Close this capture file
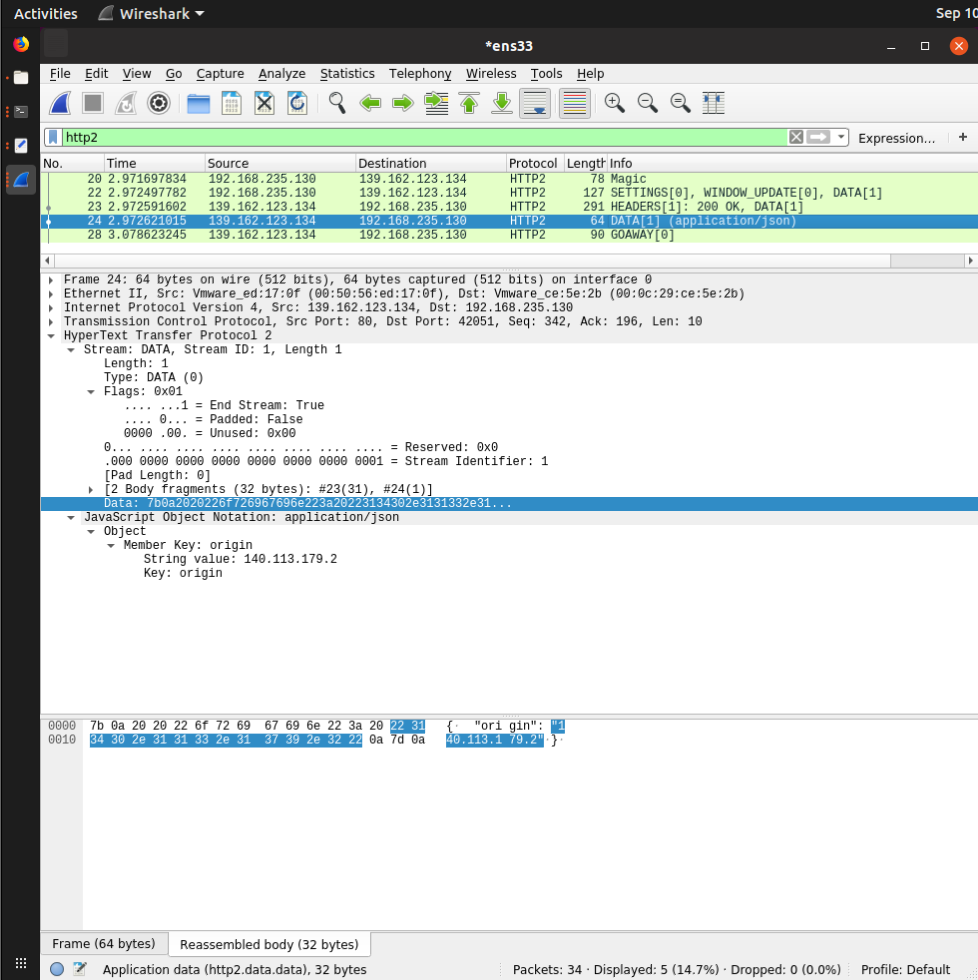Viewport: 978px width, 980px height. (x=264, y=103)
